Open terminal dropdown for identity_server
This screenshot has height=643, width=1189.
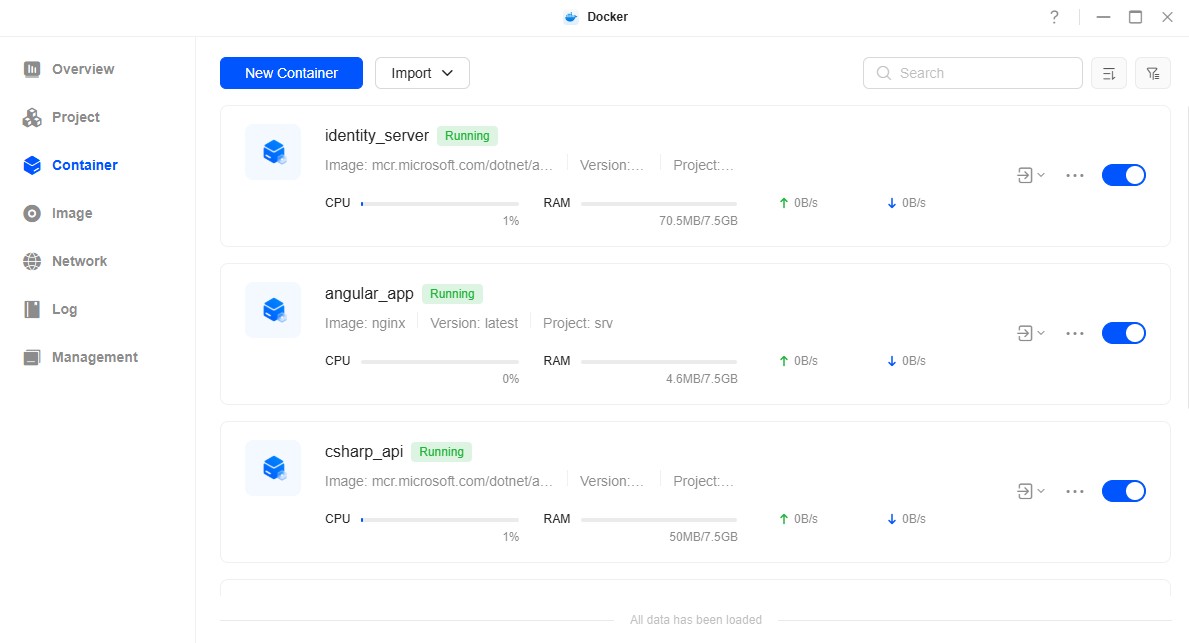[1031, 175]
